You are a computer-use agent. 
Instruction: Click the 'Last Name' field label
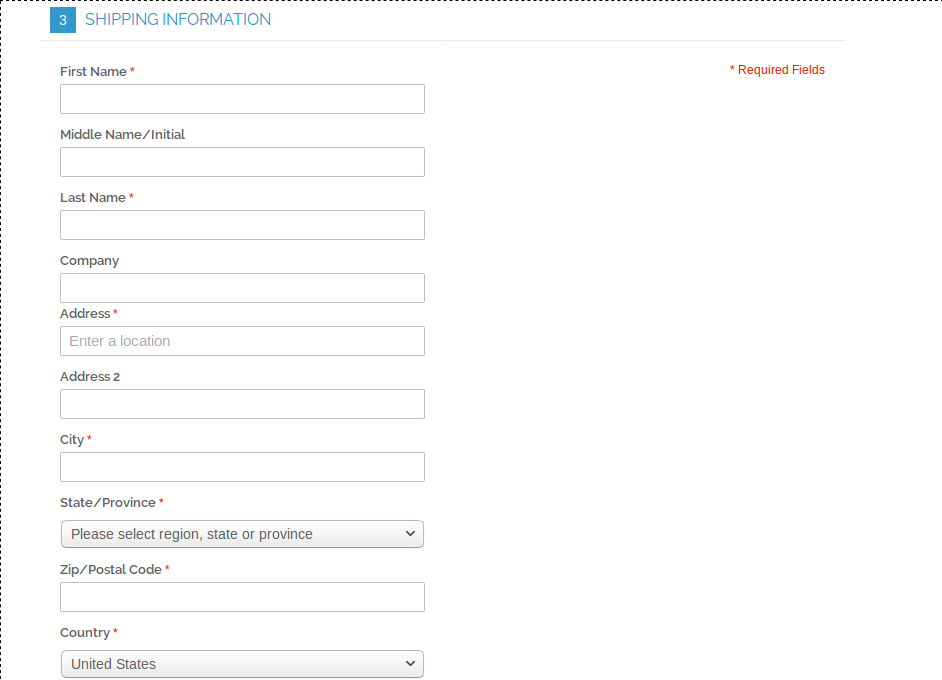coord(92,198)
